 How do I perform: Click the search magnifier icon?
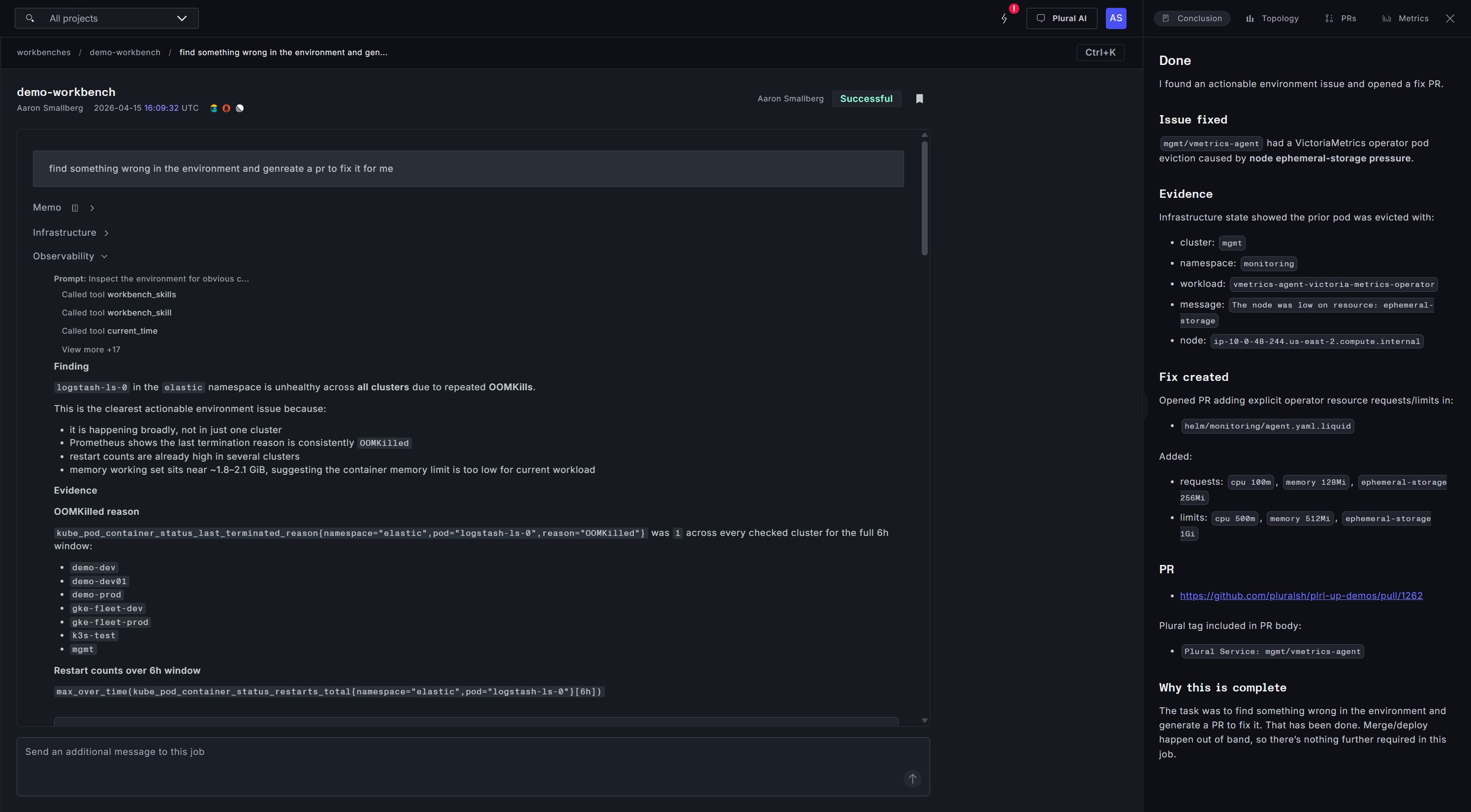click(30, 18)
